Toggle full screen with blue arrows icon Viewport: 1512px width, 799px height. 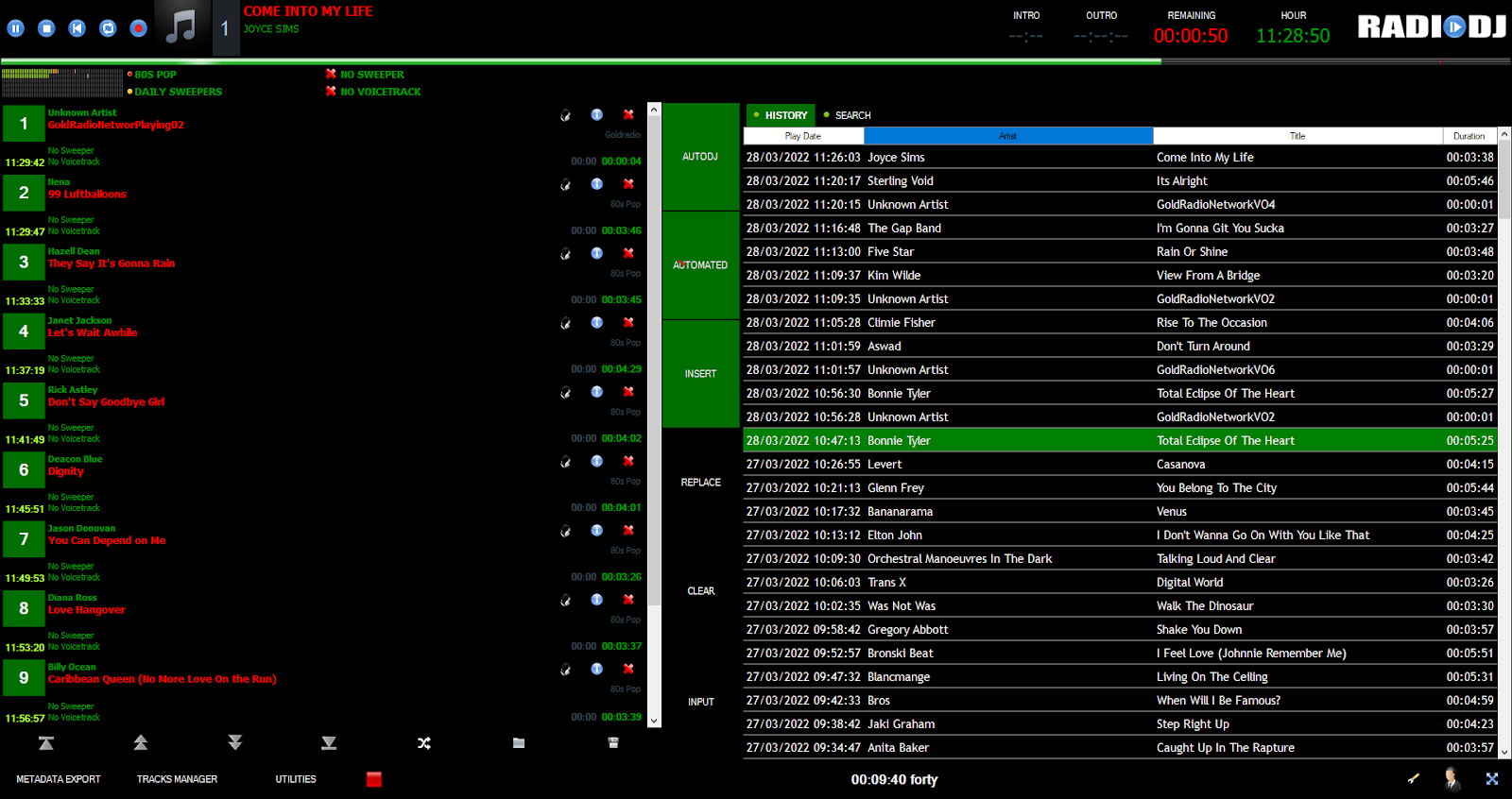point(1492,779)
